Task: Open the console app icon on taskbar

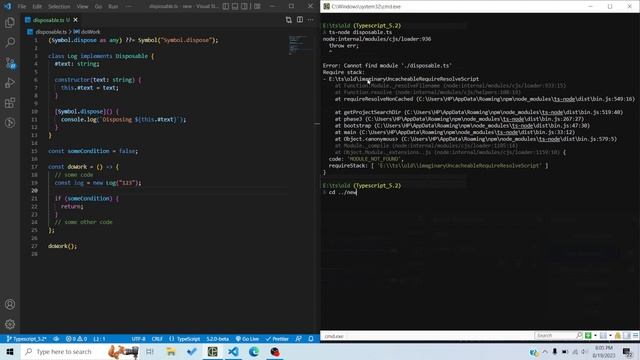Action: click(x=212, y=351)
